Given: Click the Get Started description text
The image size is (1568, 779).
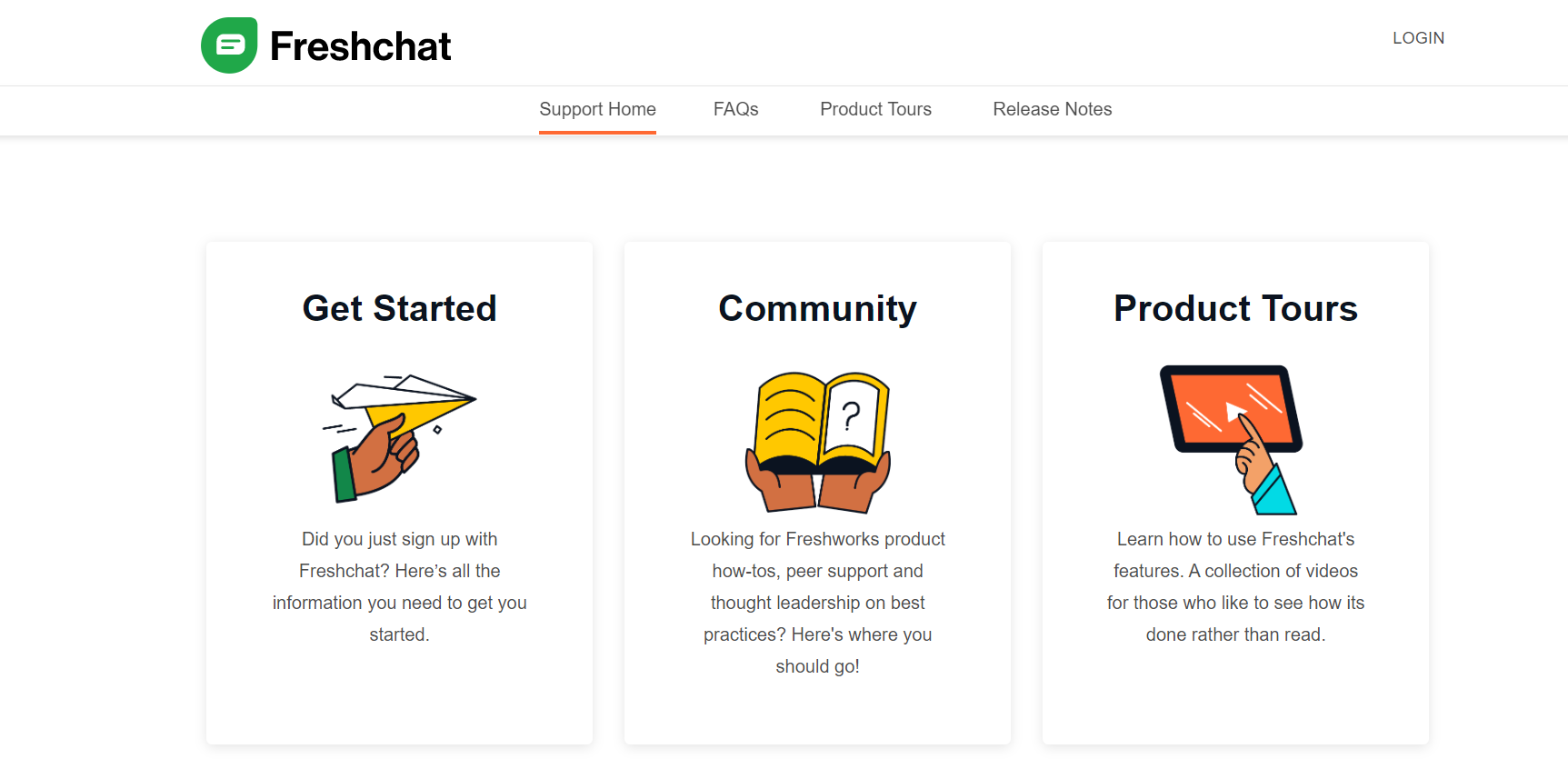Looking at the screenshot, I should point(399,586).
